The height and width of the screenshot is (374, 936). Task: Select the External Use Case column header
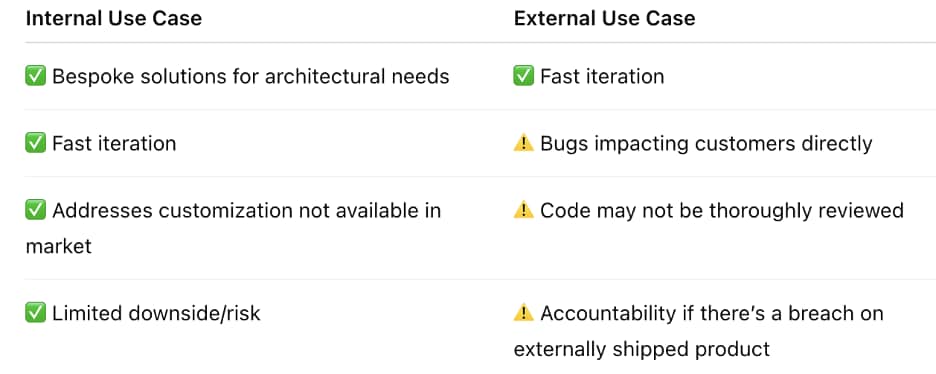click(x=604, y=18)
